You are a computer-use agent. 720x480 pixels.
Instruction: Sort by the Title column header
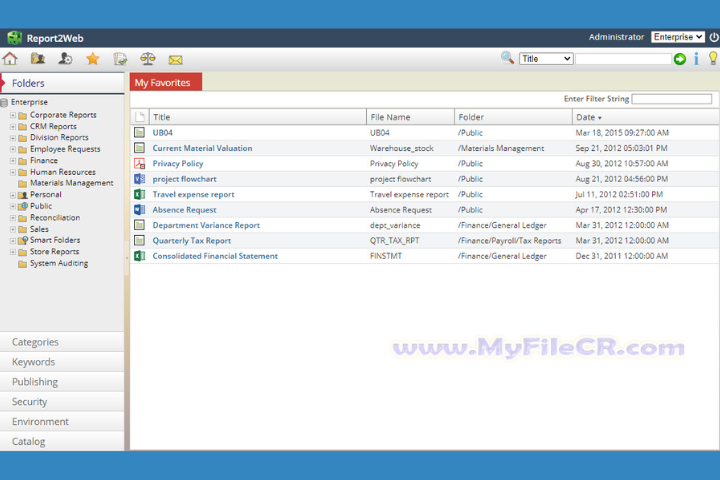(258, 117)
